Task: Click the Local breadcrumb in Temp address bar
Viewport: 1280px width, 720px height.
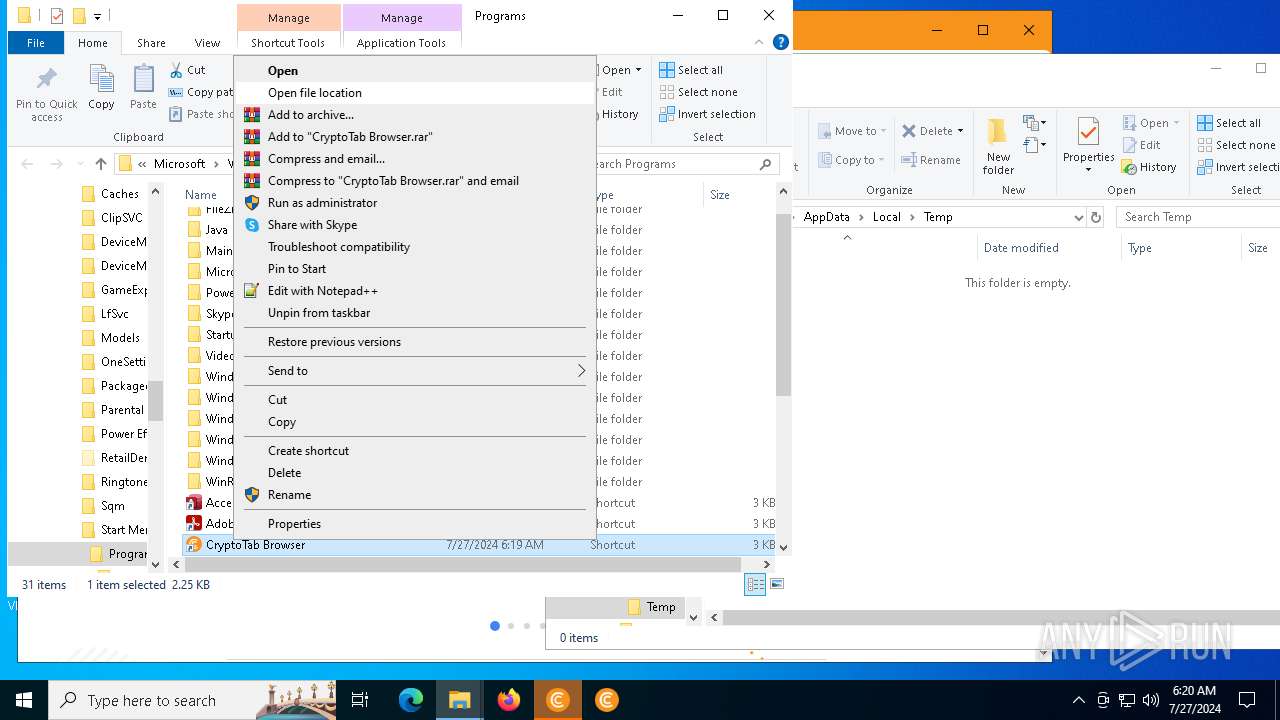Action: pyautogui.click(x=886, y=217)
